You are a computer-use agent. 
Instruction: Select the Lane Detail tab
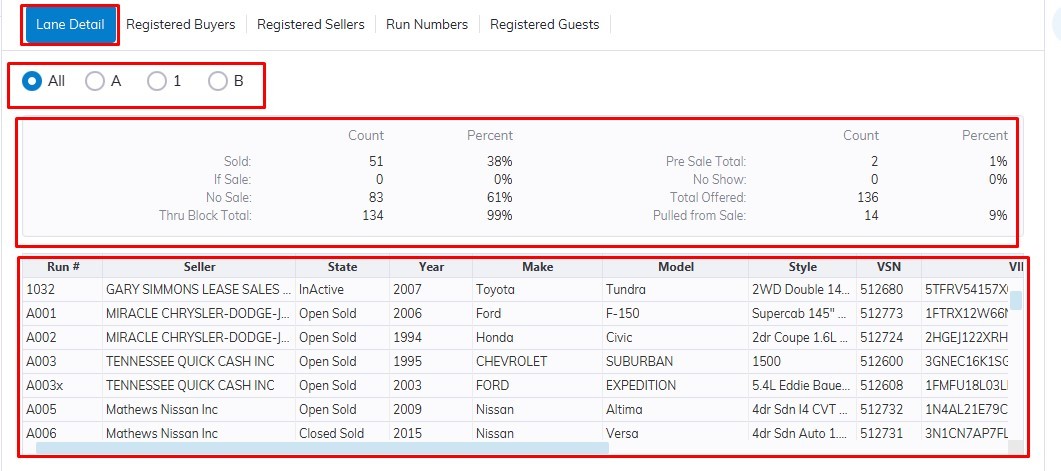70,24
